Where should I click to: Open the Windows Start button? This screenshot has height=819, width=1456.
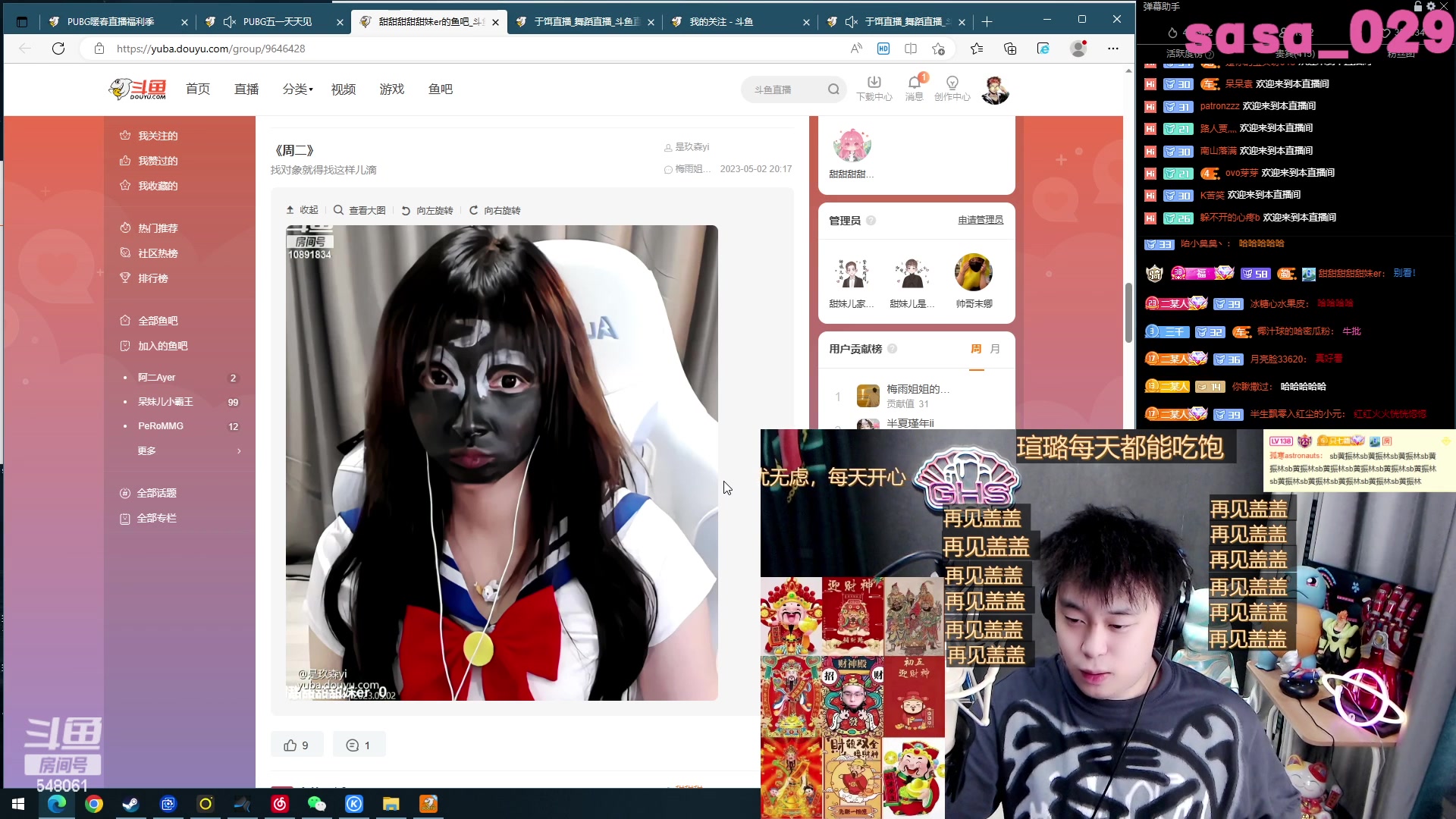(x=18, y=804)
